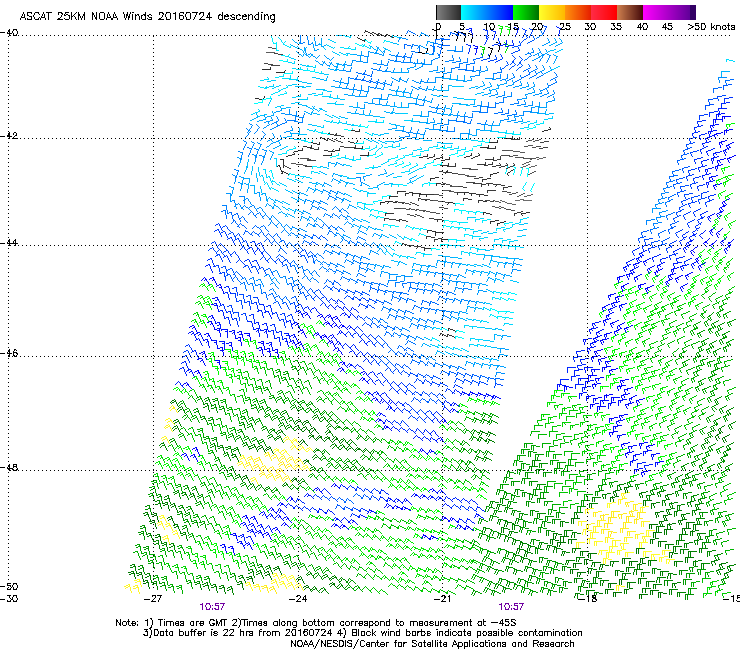Click the "40" legend scale number
The width and height of the screenshot is (740, 650).
(x=642, y=27)
